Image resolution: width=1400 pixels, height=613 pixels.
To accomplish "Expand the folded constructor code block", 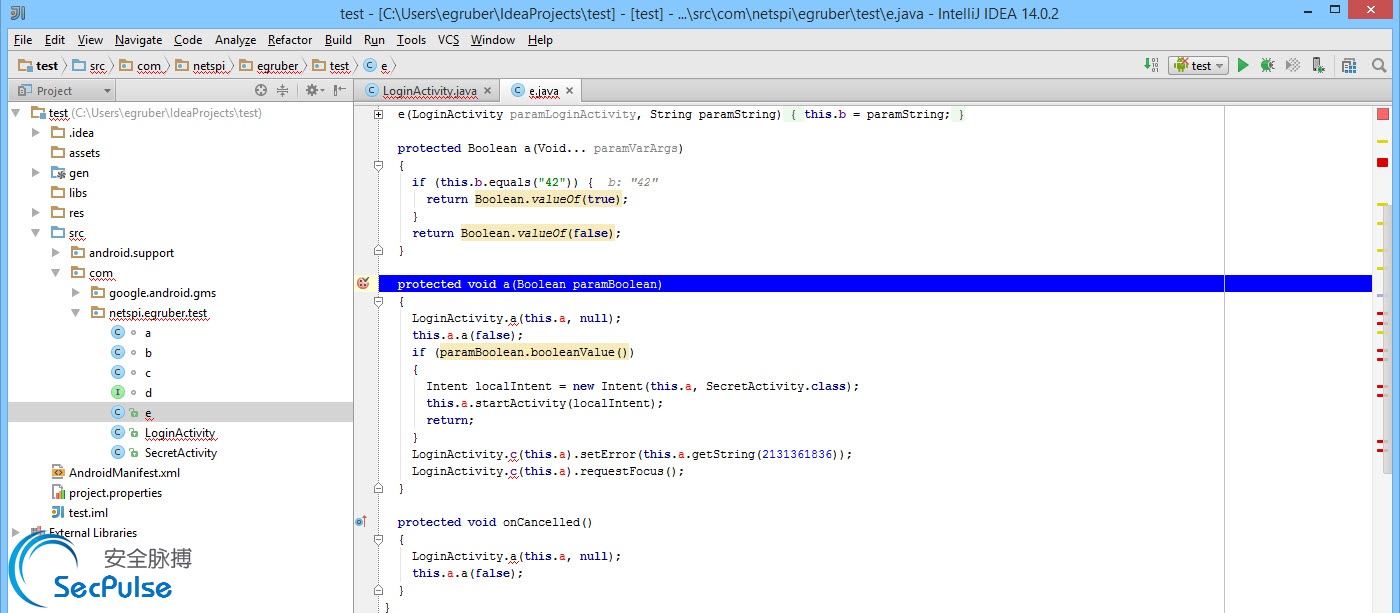I will [378, 114].
